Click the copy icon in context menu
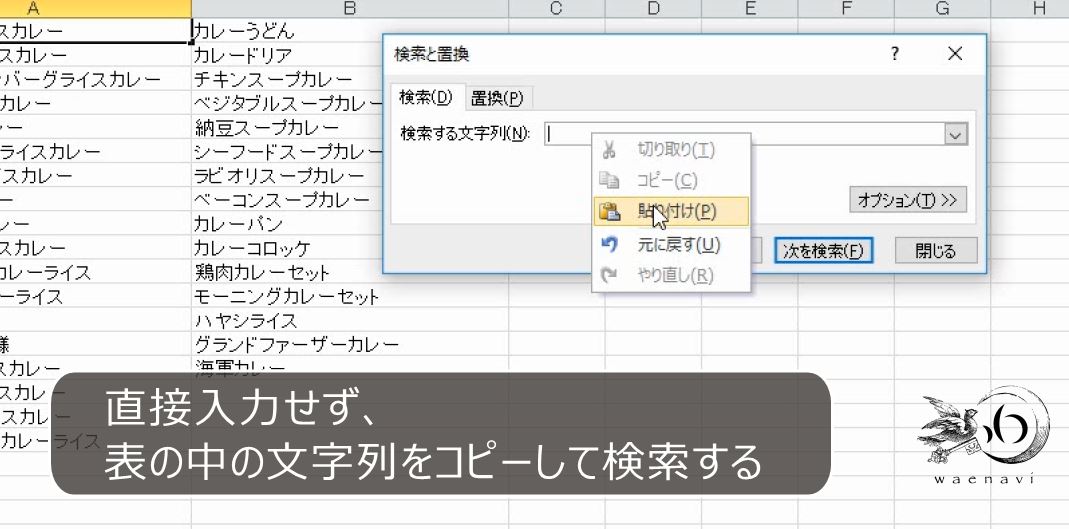This screenshot has height=529, width=1069. pos(609,181)
